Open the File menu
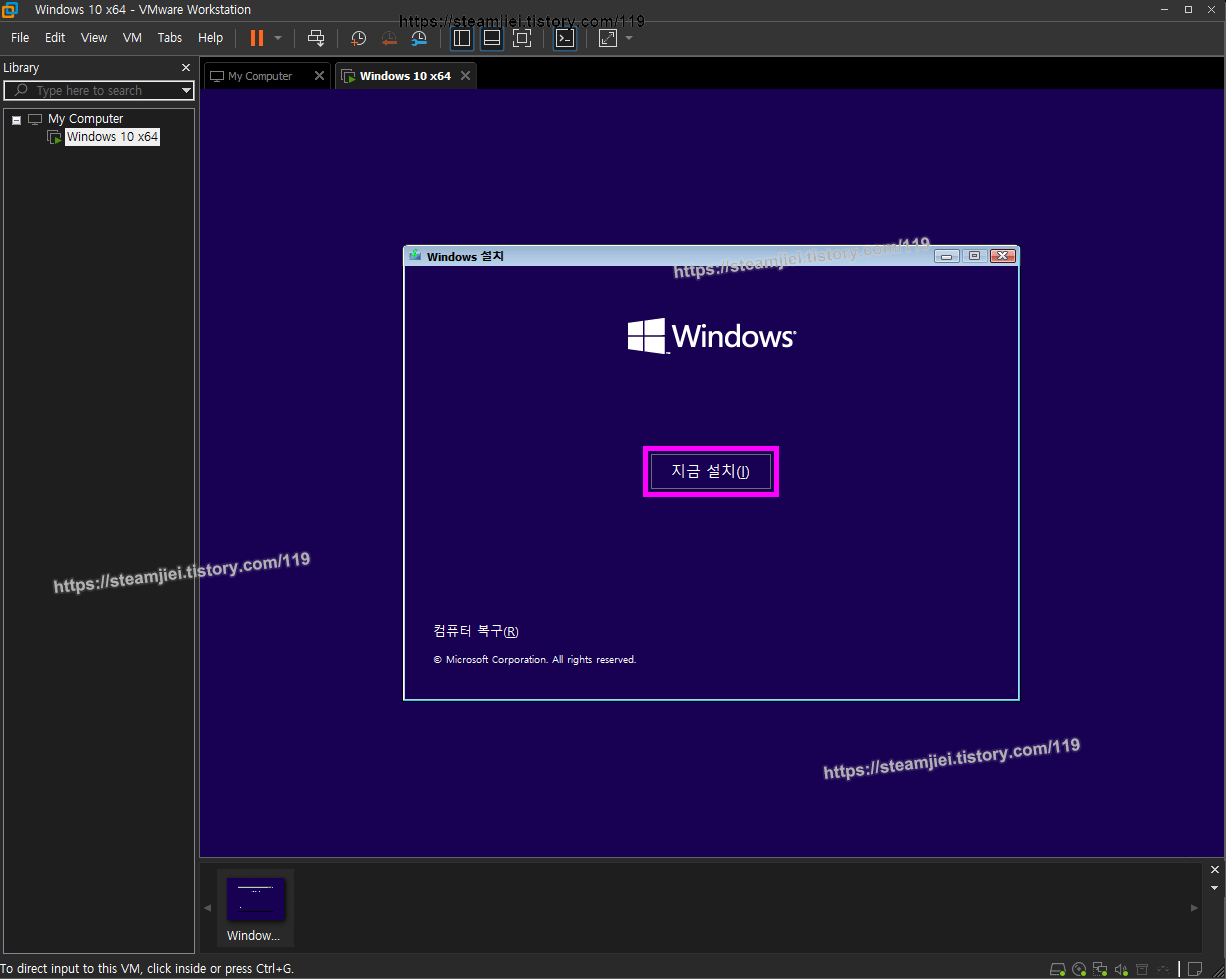 coord(20,38)
